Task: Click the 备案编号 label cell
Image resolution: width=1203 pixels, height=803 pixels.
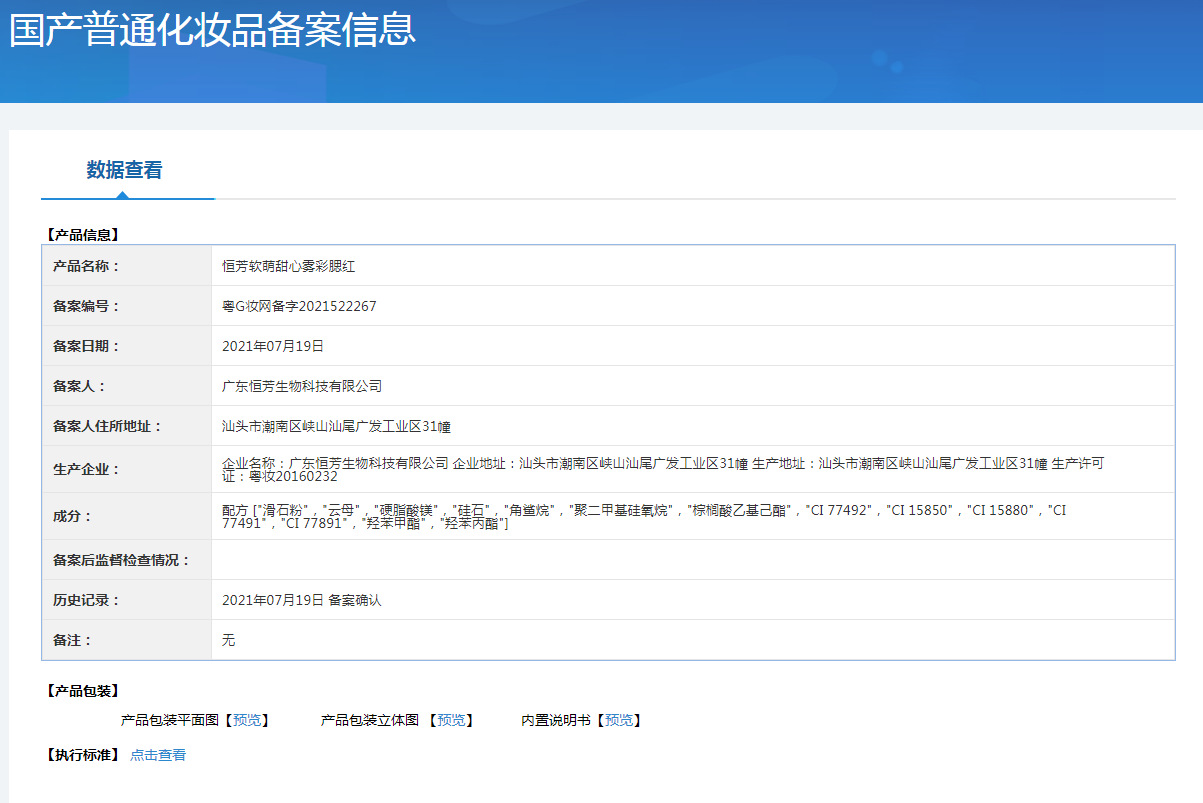Action: point(127,306)
